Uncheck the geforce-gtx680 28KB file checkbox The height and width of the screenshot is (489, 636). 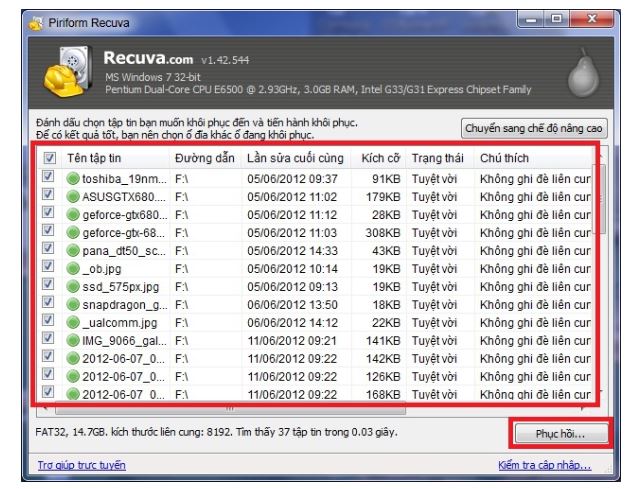point(48,212)
